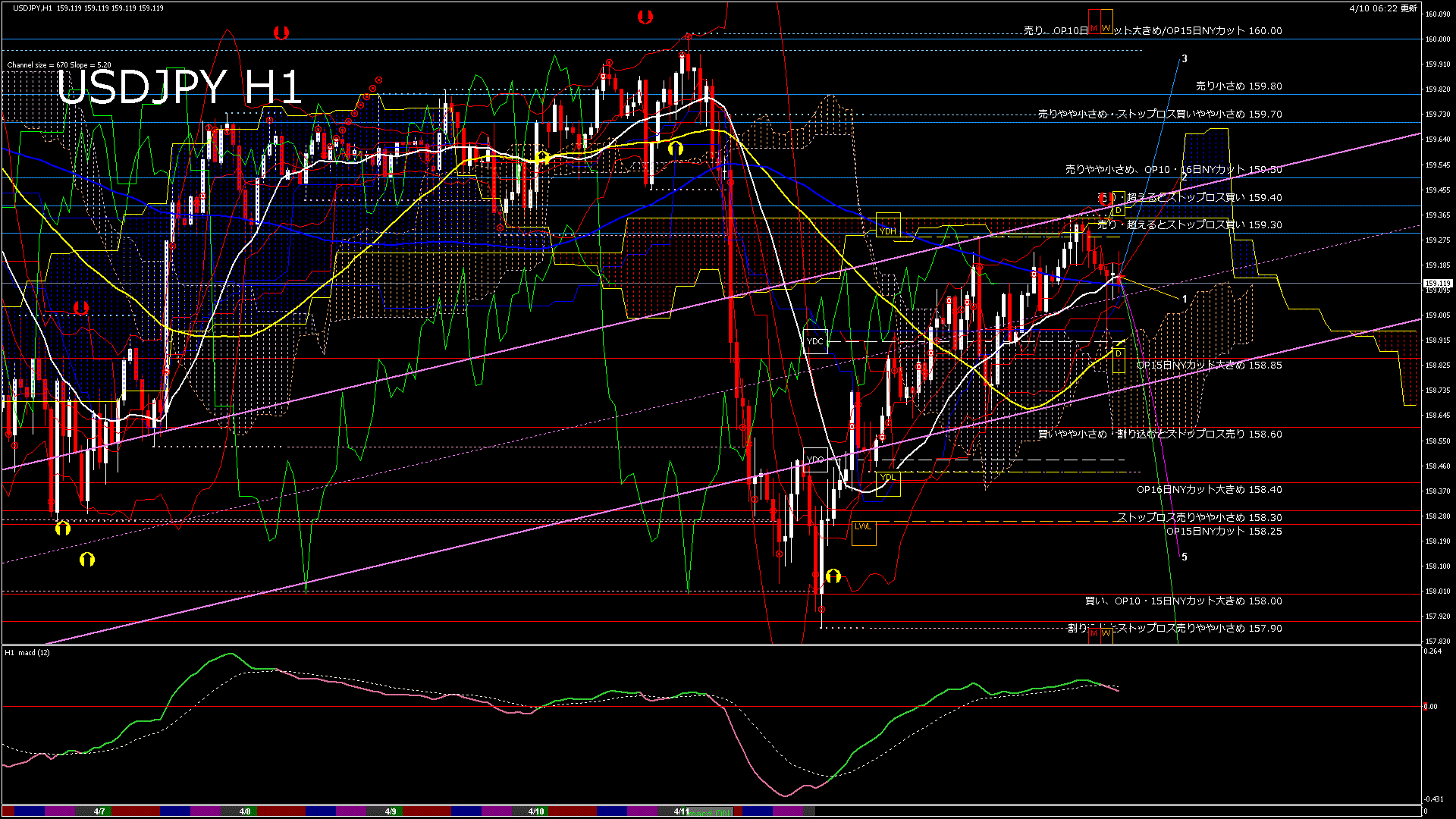Screen dimensions: 1456x819
Task: Click the D pivot box near 159.40
Action: (x=1119, y=210)
